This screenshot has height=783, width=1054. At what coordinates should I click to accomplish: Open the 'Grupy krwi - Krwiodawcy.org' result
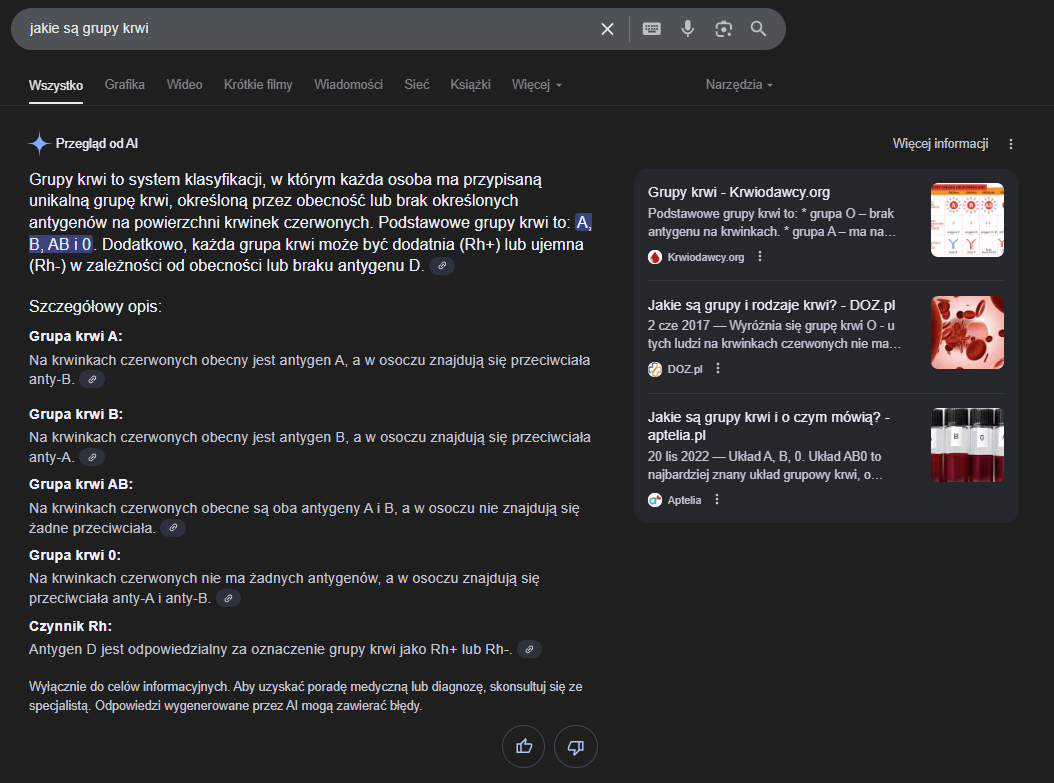point(739,192)
